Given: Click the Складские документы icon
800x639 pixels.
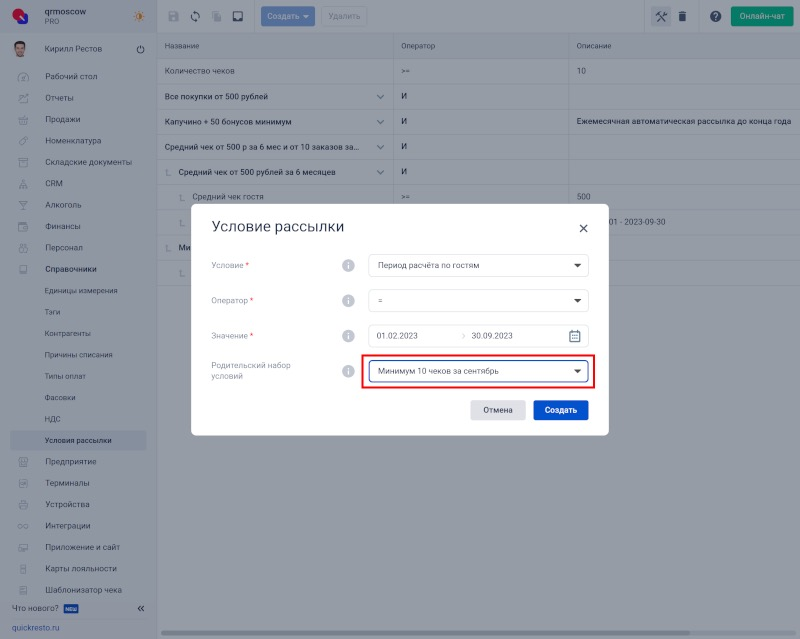Looking at the screenshot, I should (23, 162).
